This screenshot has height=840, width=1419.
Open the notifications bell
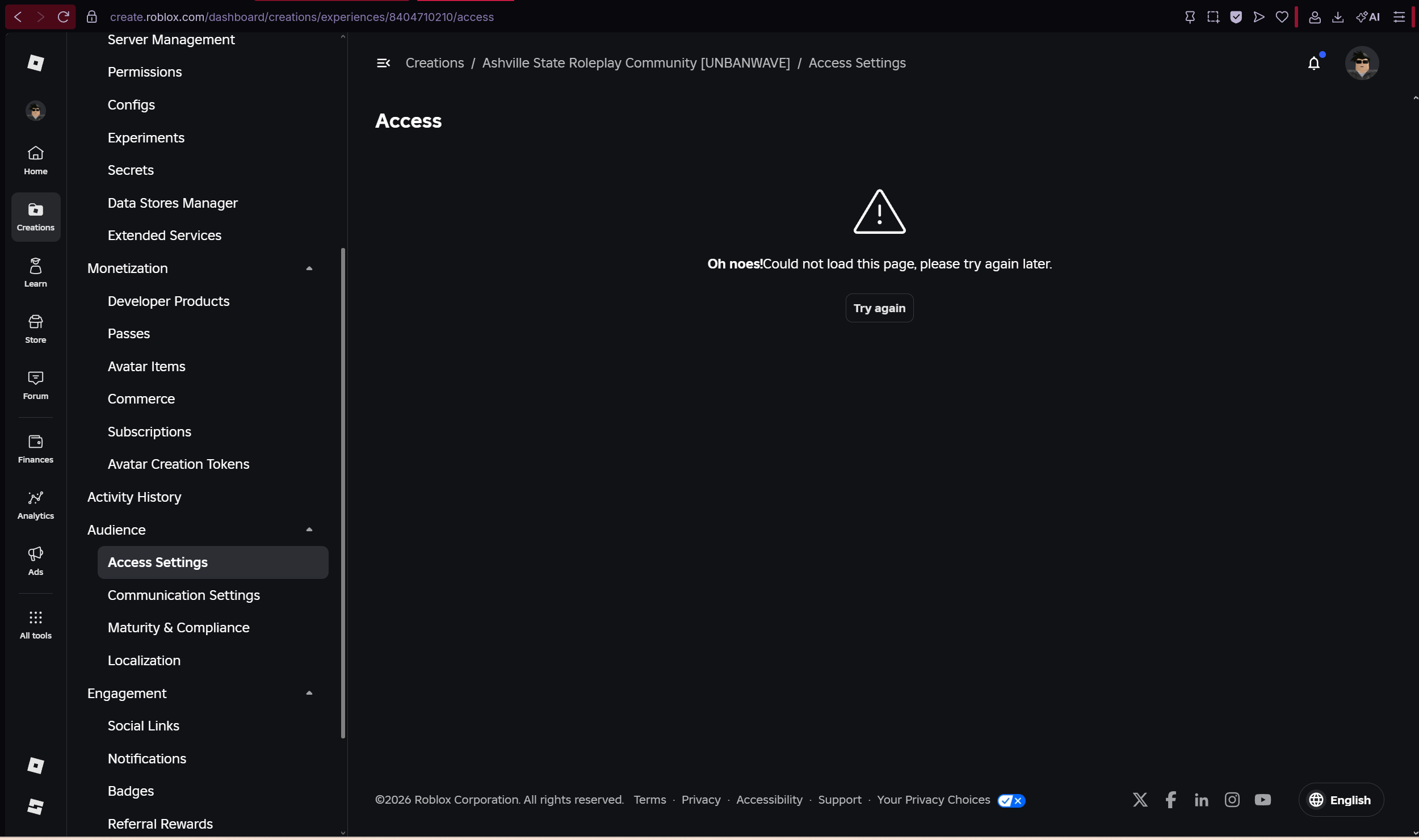point(1315,63)
